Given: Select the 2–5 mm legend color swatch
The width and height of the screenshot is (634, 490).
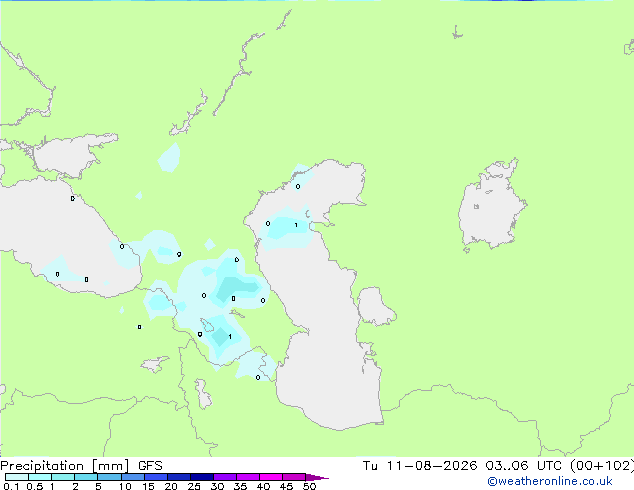Looking at the screenshot, I should 86,477.
